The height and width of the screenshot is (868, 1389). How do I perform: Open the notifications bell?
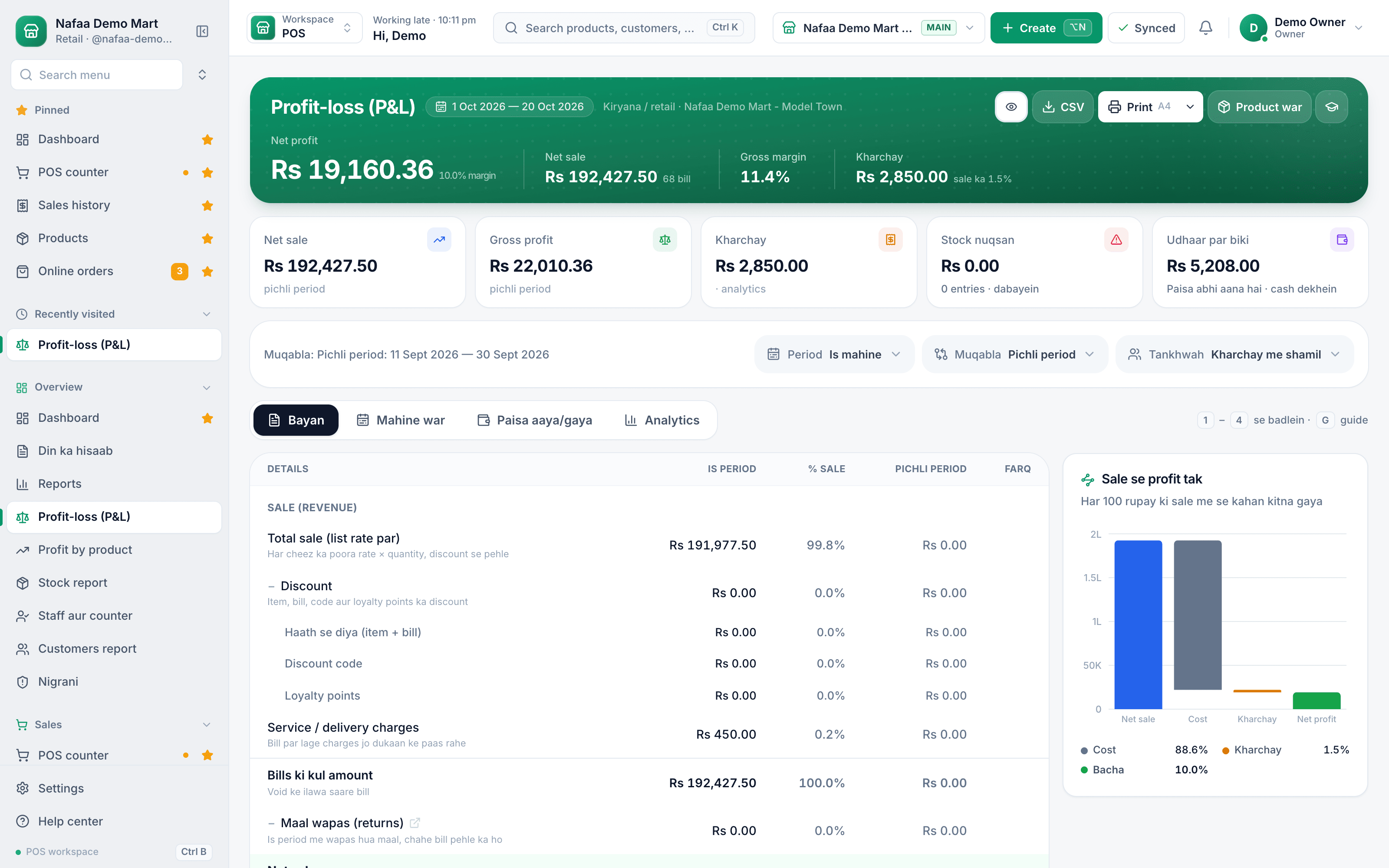point(1206,27)
